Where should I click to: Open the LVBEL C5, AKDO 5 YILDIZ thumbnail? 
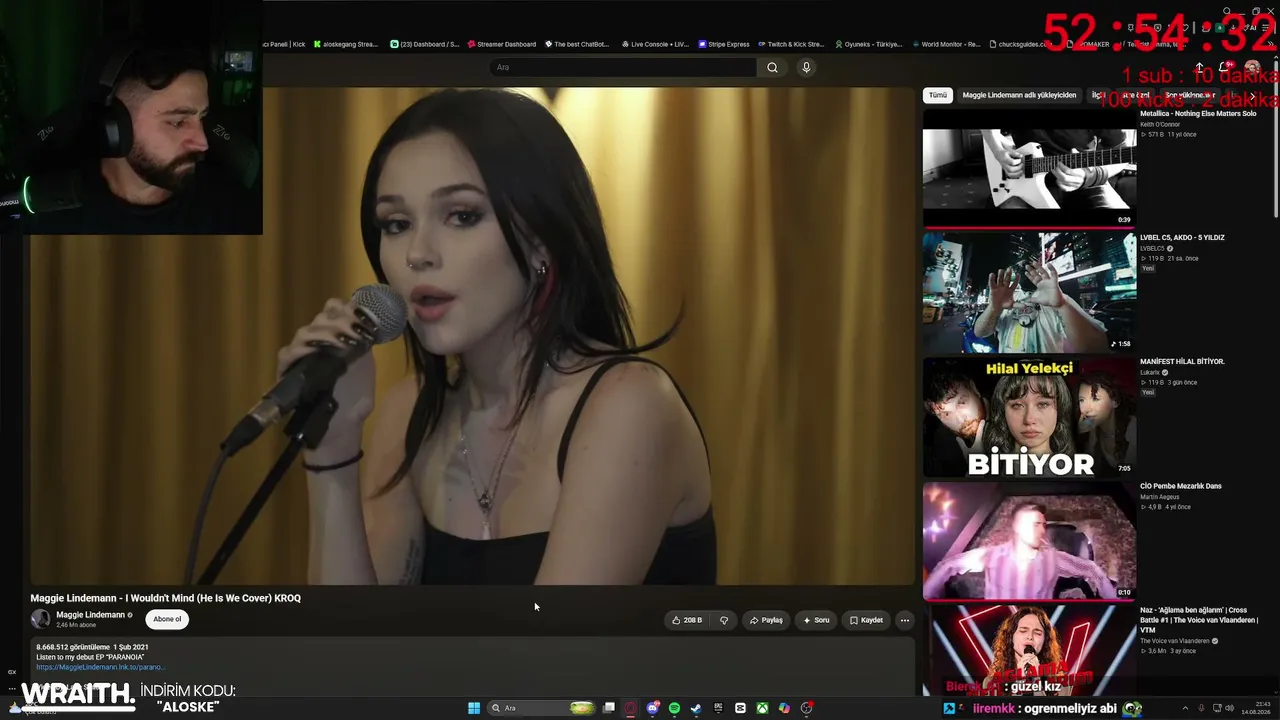click(x=1029, y=292)
